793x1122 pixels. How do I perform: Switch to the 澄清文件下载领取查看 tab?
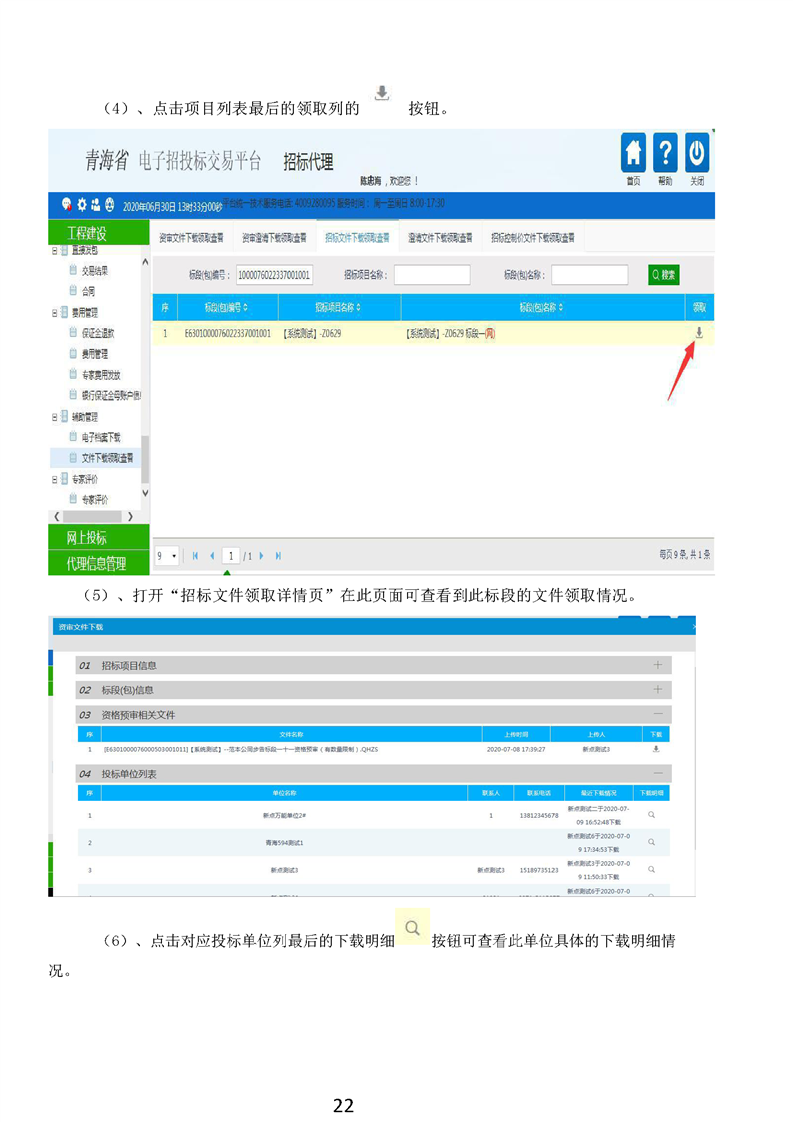(441, 238)
